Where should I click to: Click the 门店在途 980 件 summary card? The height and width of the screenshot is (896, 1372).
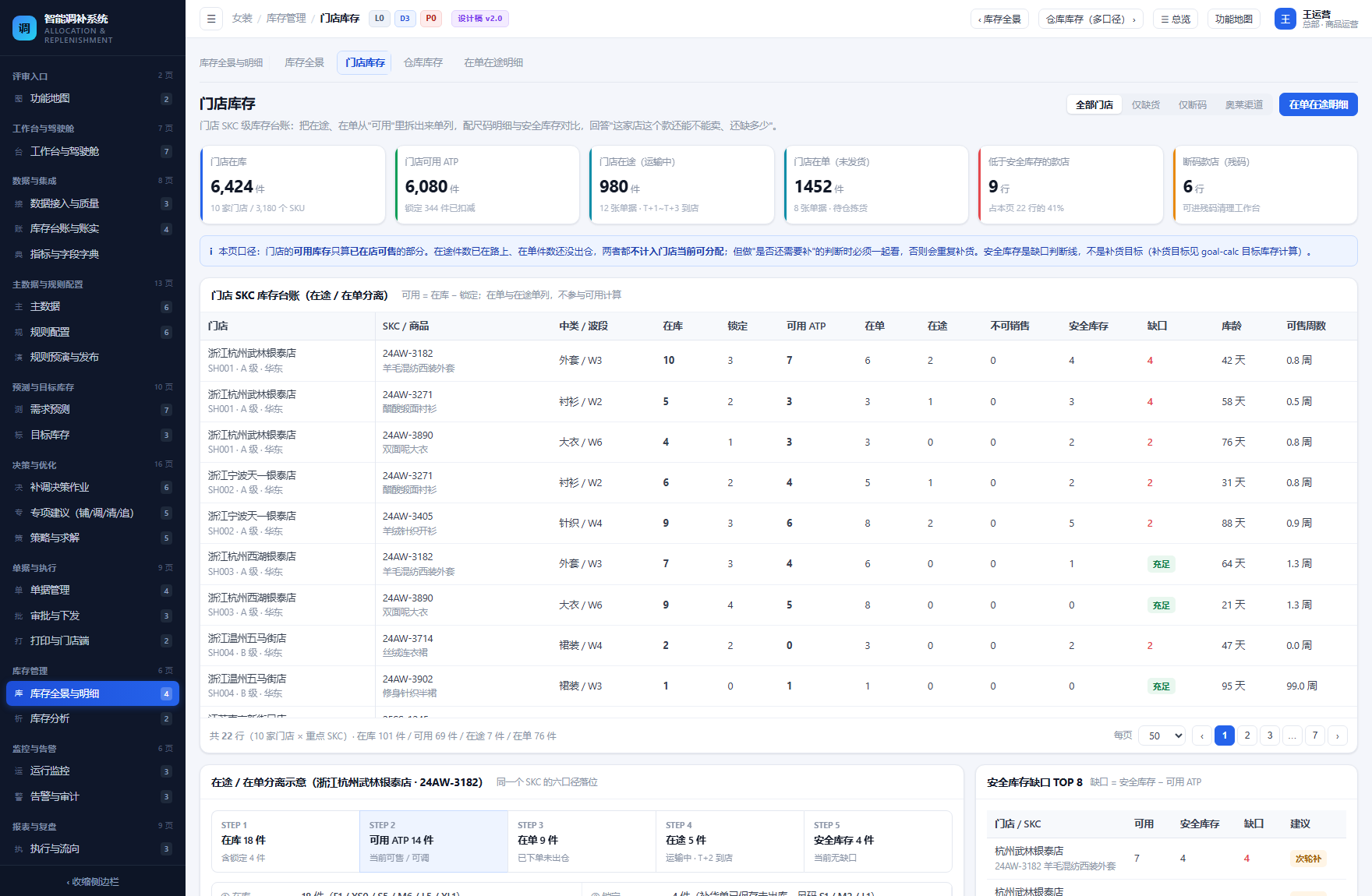[x=681, y=185]
